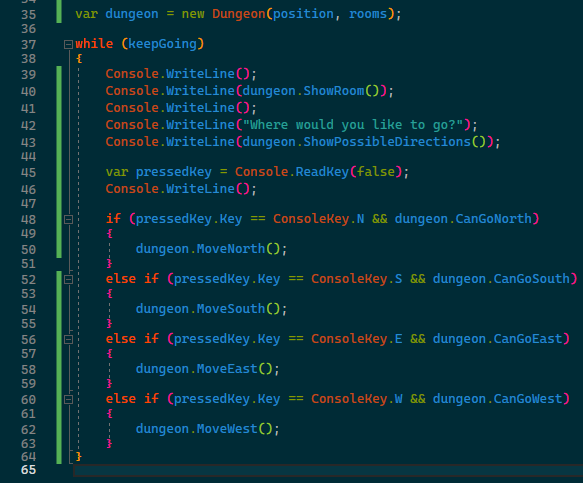Click ConsoleKey.N on line 48
Viewport: 583px width, 483px height.
(319, 219)
